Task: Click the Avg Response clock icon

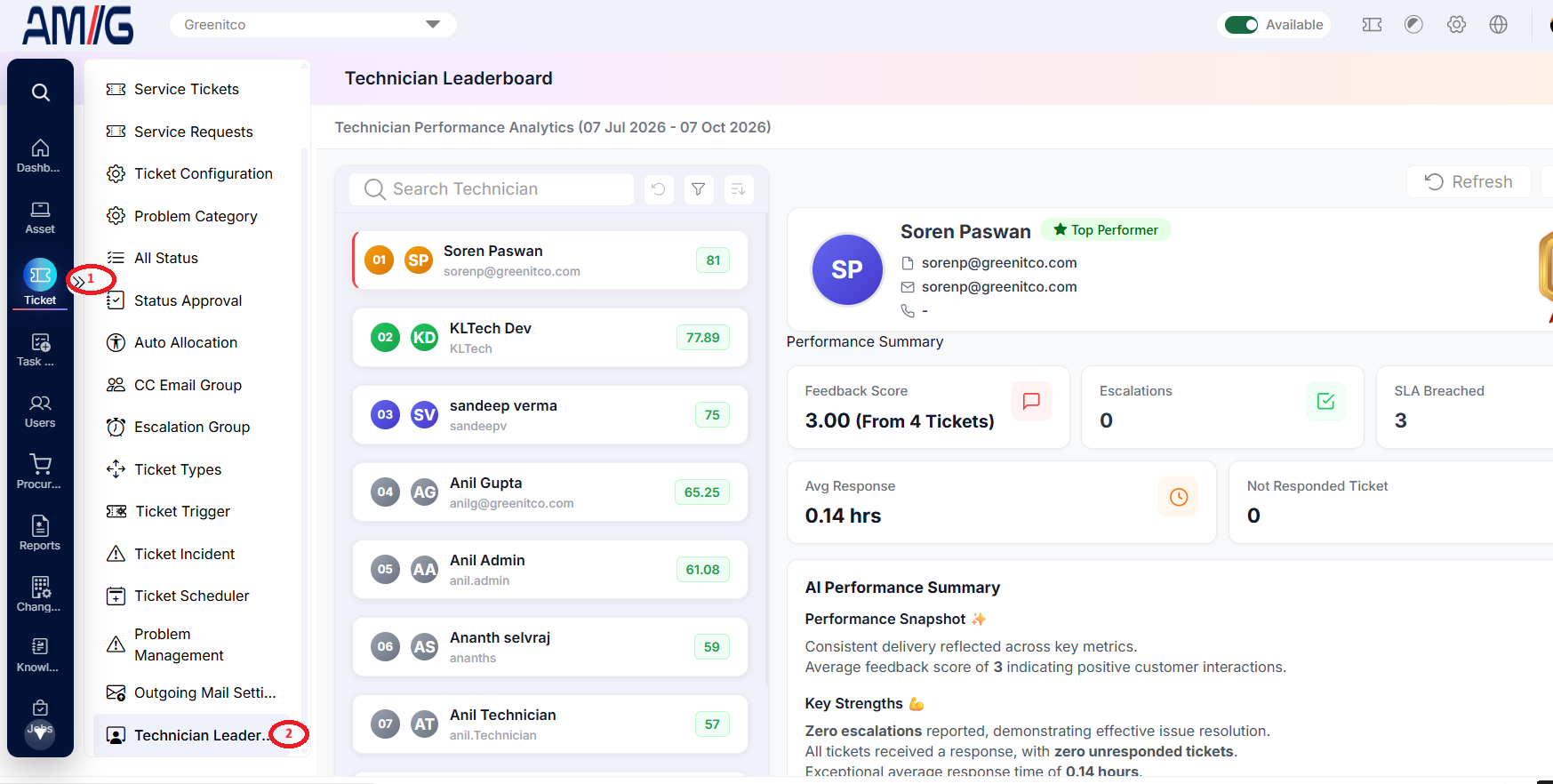Action: click(1179, 497)
